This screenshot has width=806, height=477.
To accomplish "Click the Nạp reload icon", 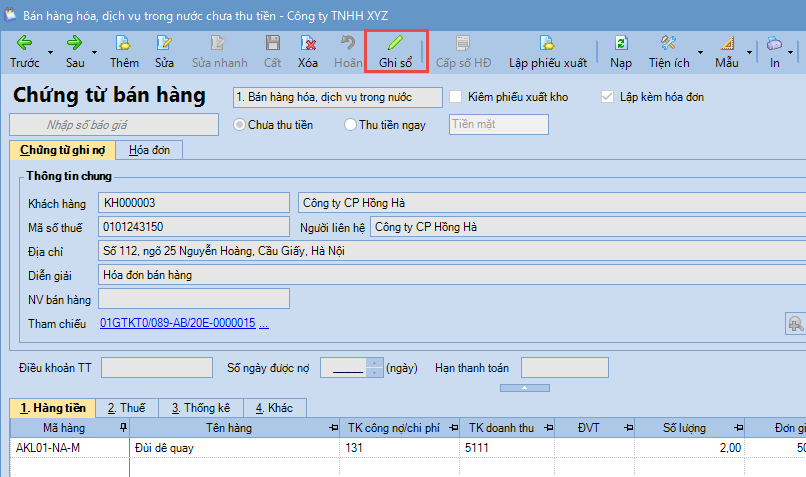I will [x=620, y=43].
